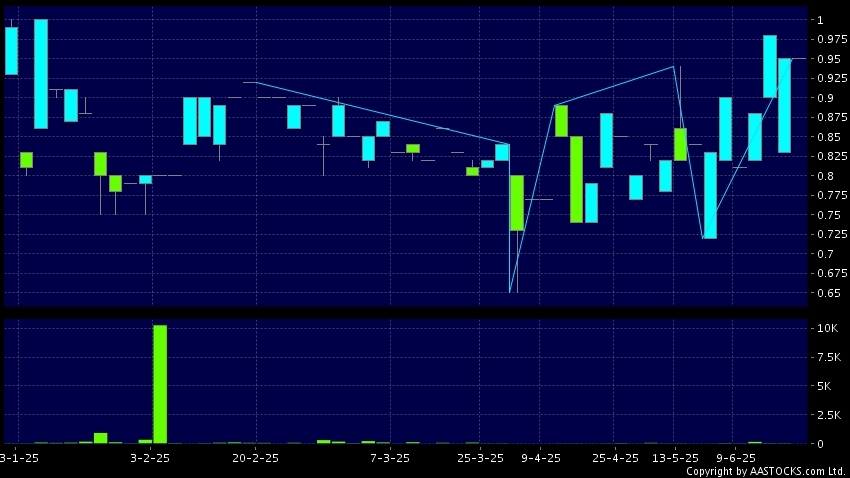Click the AASTOCKS.com copyright notice
This screenshot has width=850, height=478.
coord(766,471)
